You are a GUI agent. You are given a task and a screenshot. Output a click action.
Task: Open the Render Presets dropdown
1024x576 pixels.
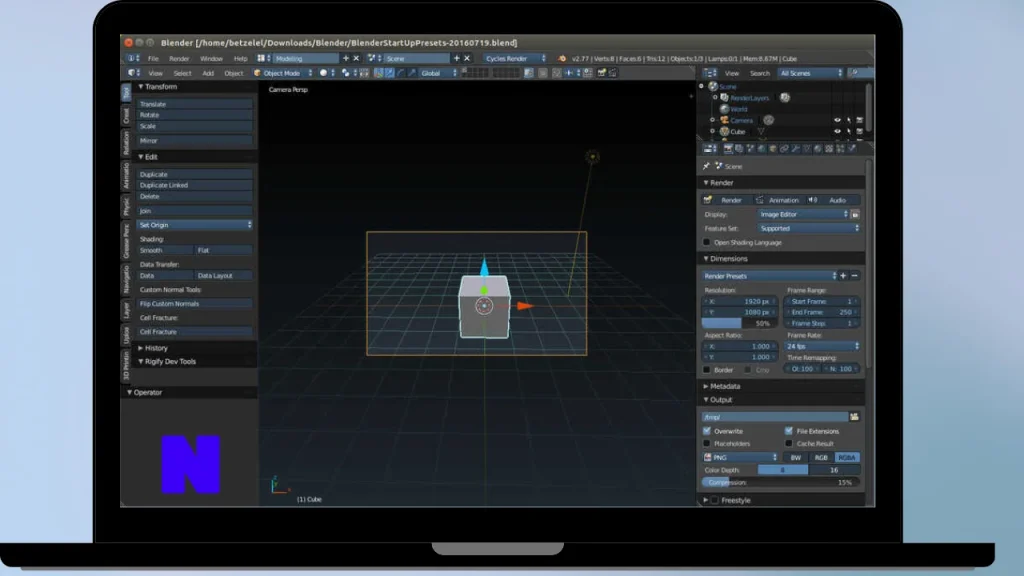[769, 276]
